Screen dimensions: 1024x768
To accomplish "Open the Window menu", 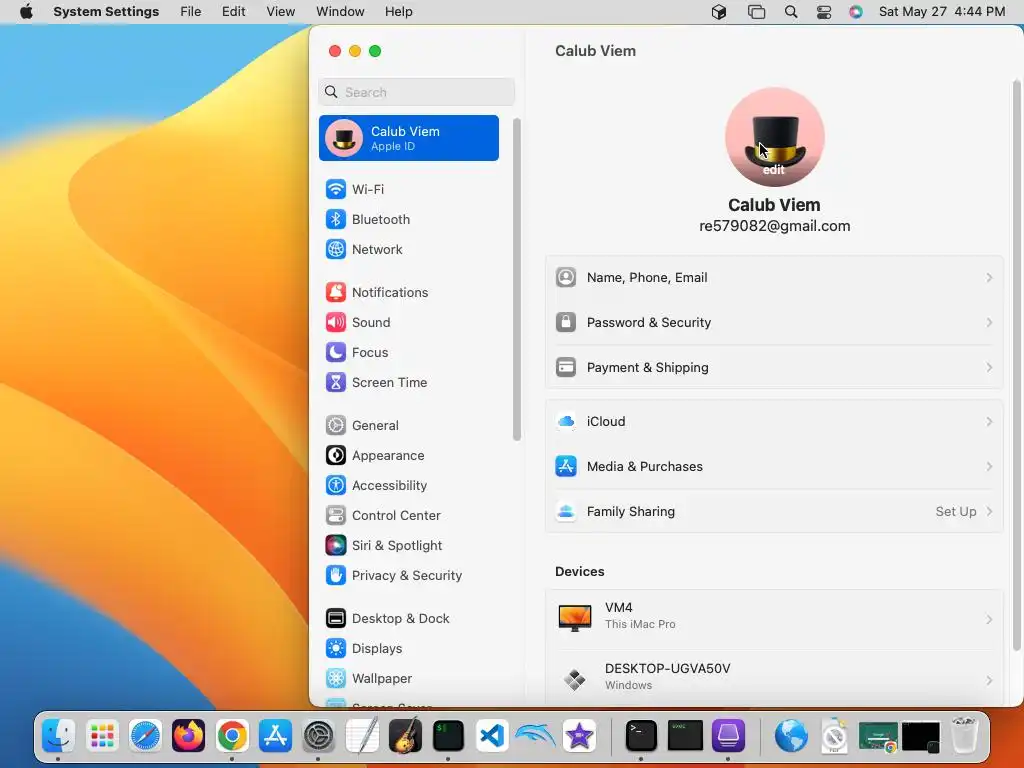I will (340, 12).
